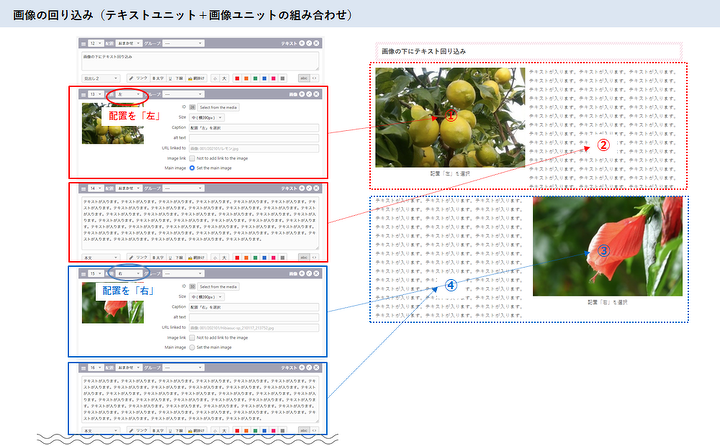Check 'Not to add link' for lemon image
The width and height of the screenshot is (720, 446).
191,158
